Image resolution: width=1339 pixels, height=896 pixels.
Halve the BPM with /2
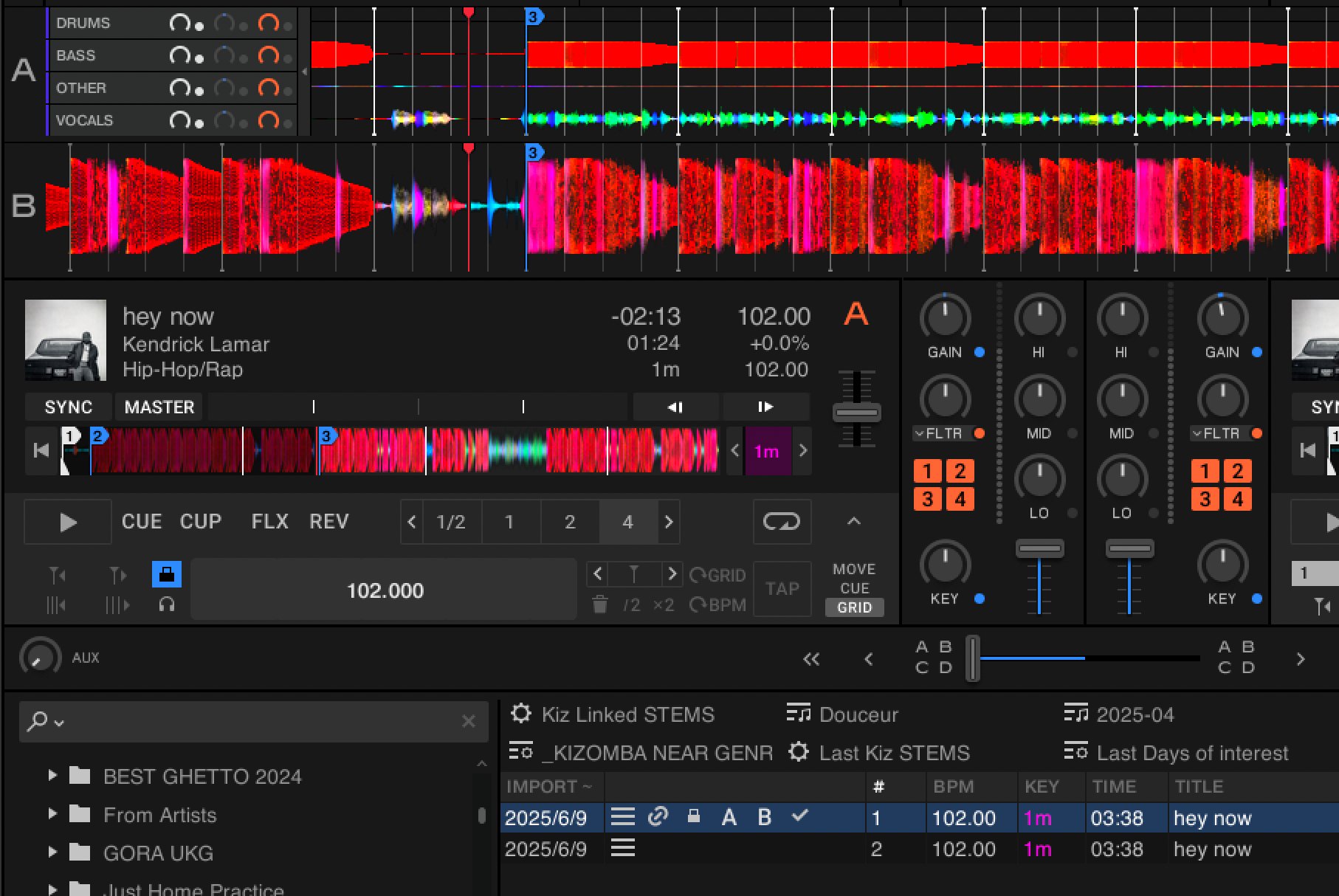pos(631,605)
